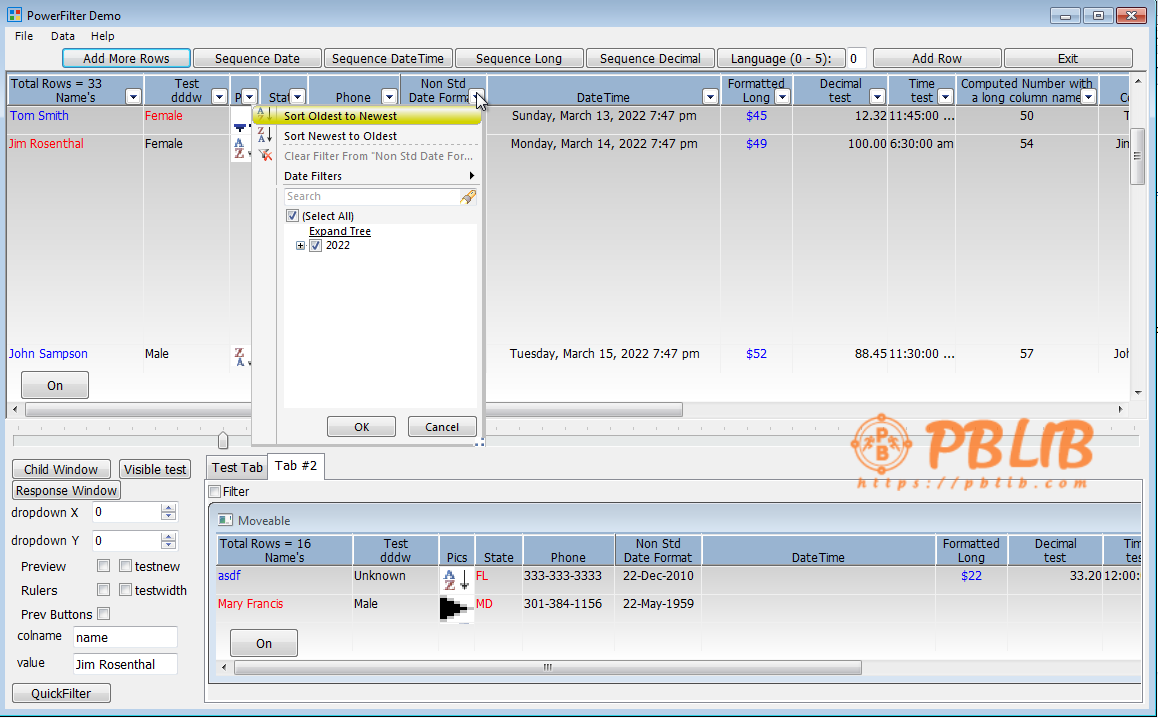Enable the Filter checkbox in Tab #2
This screenshot has height=718, width=1158.
coord(214,491)
